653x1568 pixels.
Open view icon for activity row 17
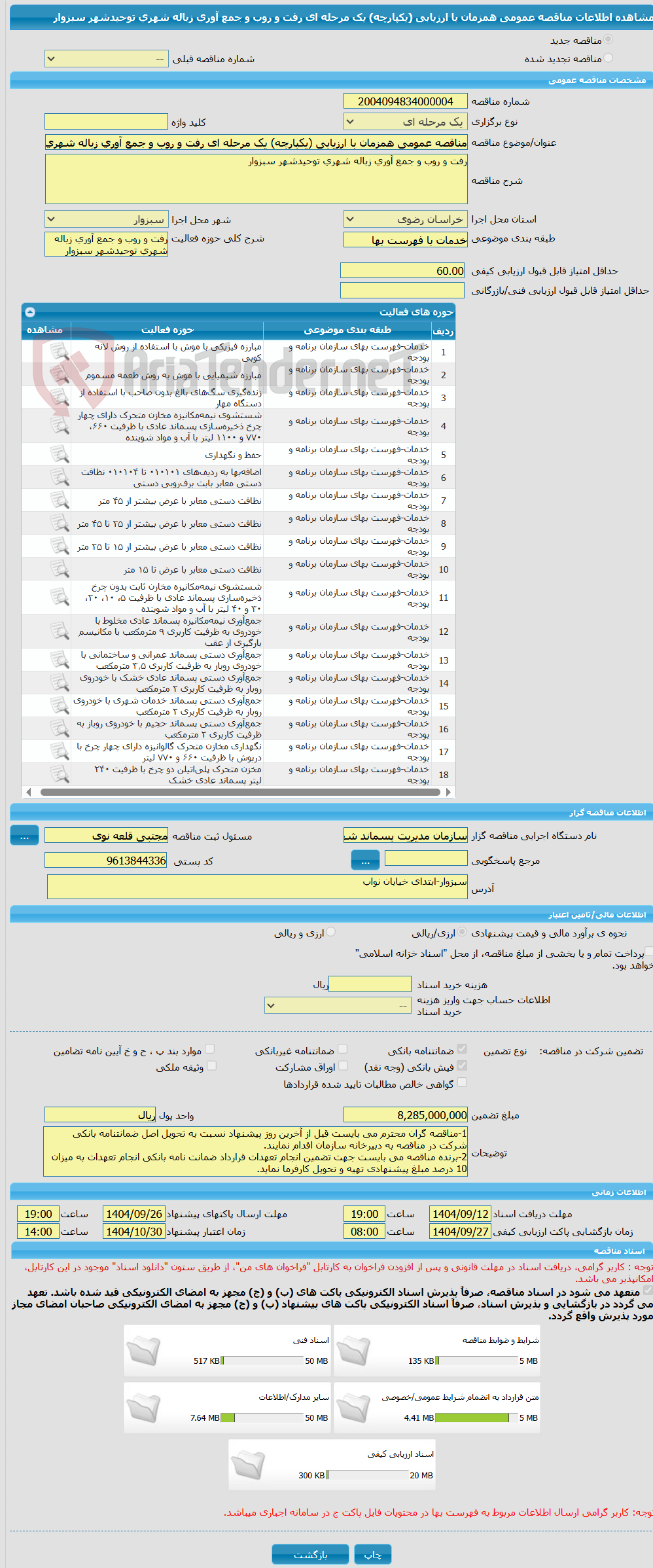pyautogui.click(x=60, y=752)
